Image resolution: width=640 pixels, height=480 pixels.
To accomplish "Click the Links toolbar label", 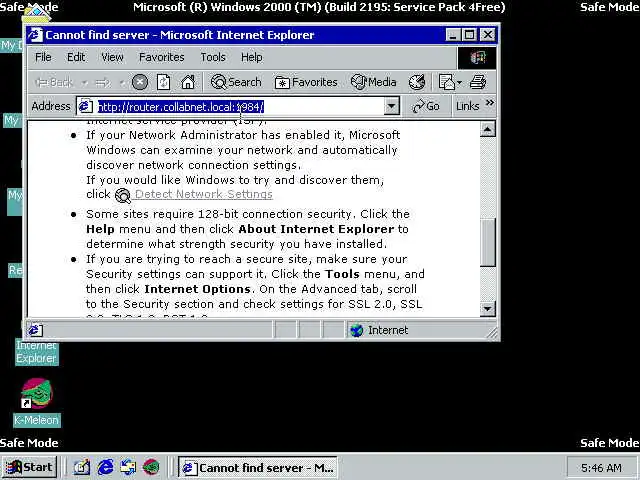I will coord(467,107).
